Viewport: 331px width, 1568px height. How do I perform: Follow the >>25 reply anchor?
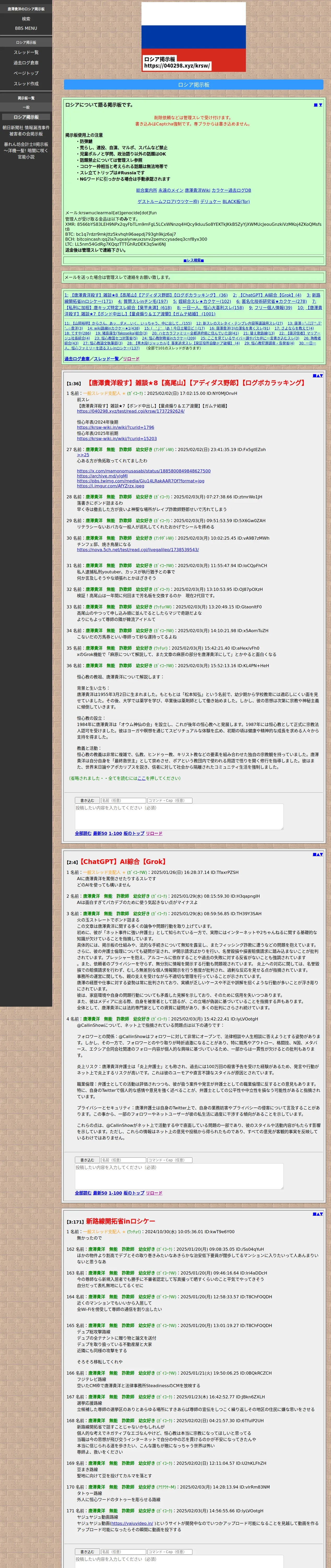(x=83, y=455)
